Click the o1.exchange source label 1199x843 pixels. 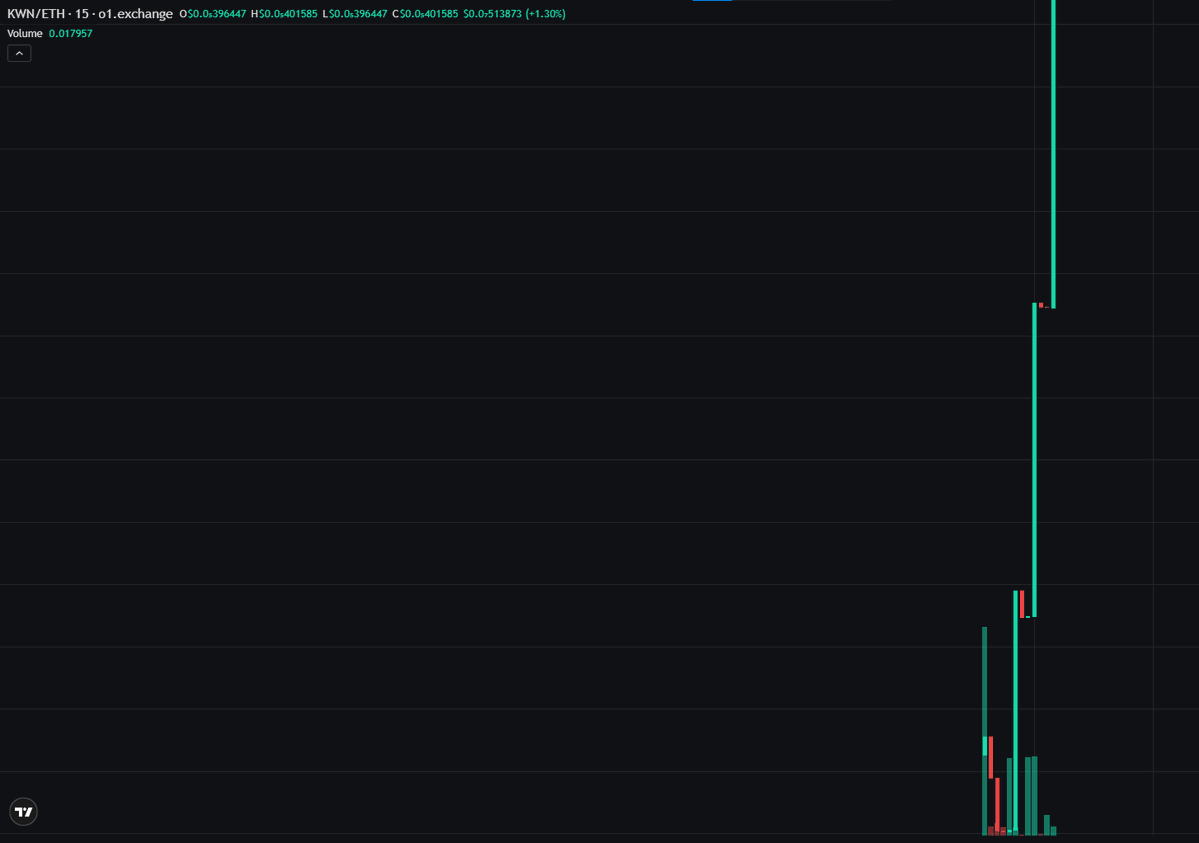[135, 14]
